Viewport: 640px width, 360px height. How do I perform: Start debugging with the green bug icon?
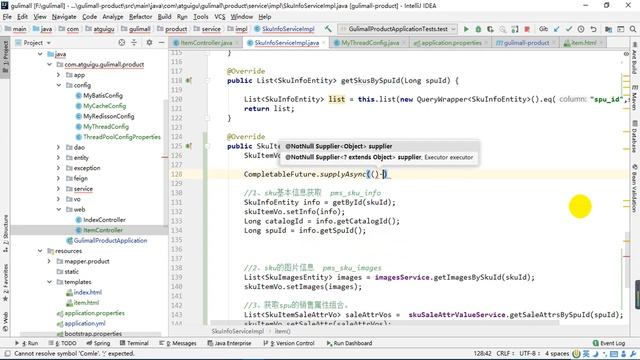478,29
